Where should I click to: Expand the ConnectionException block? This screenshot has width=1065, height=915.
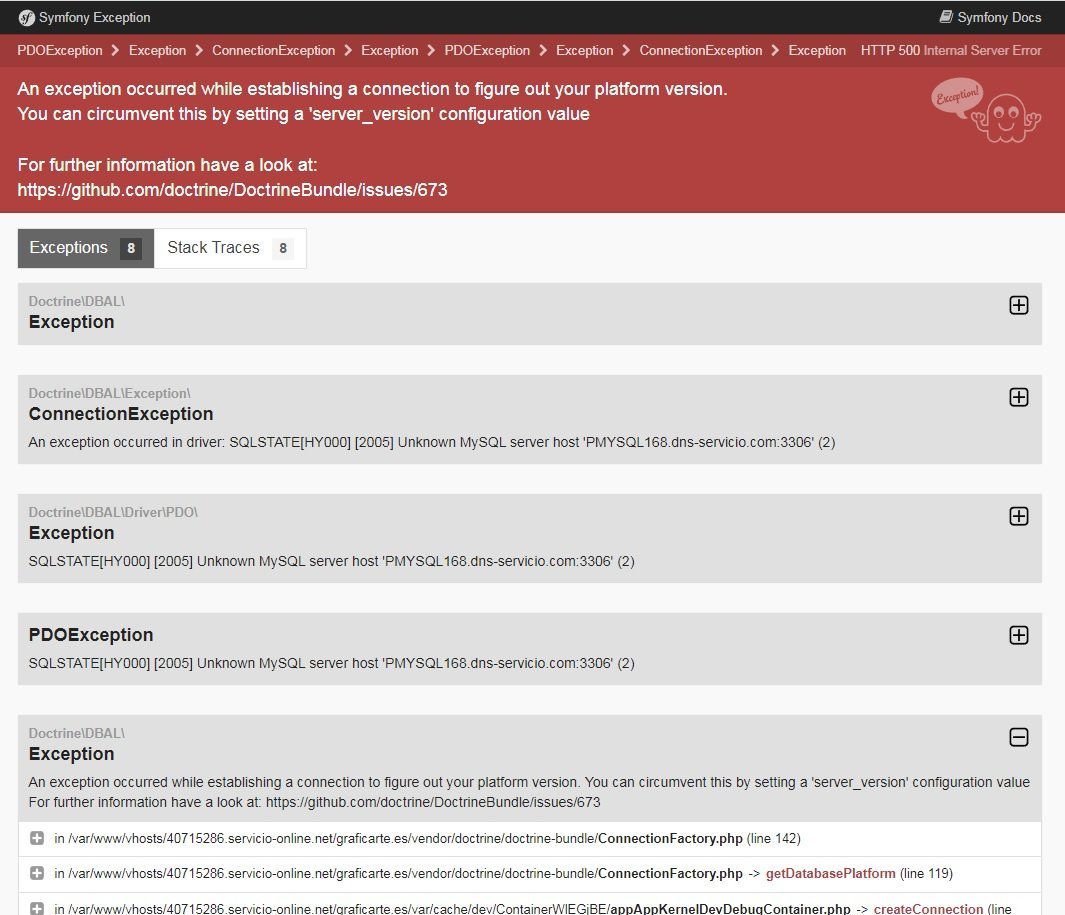pyautogui.click(x=1018, y=397)
